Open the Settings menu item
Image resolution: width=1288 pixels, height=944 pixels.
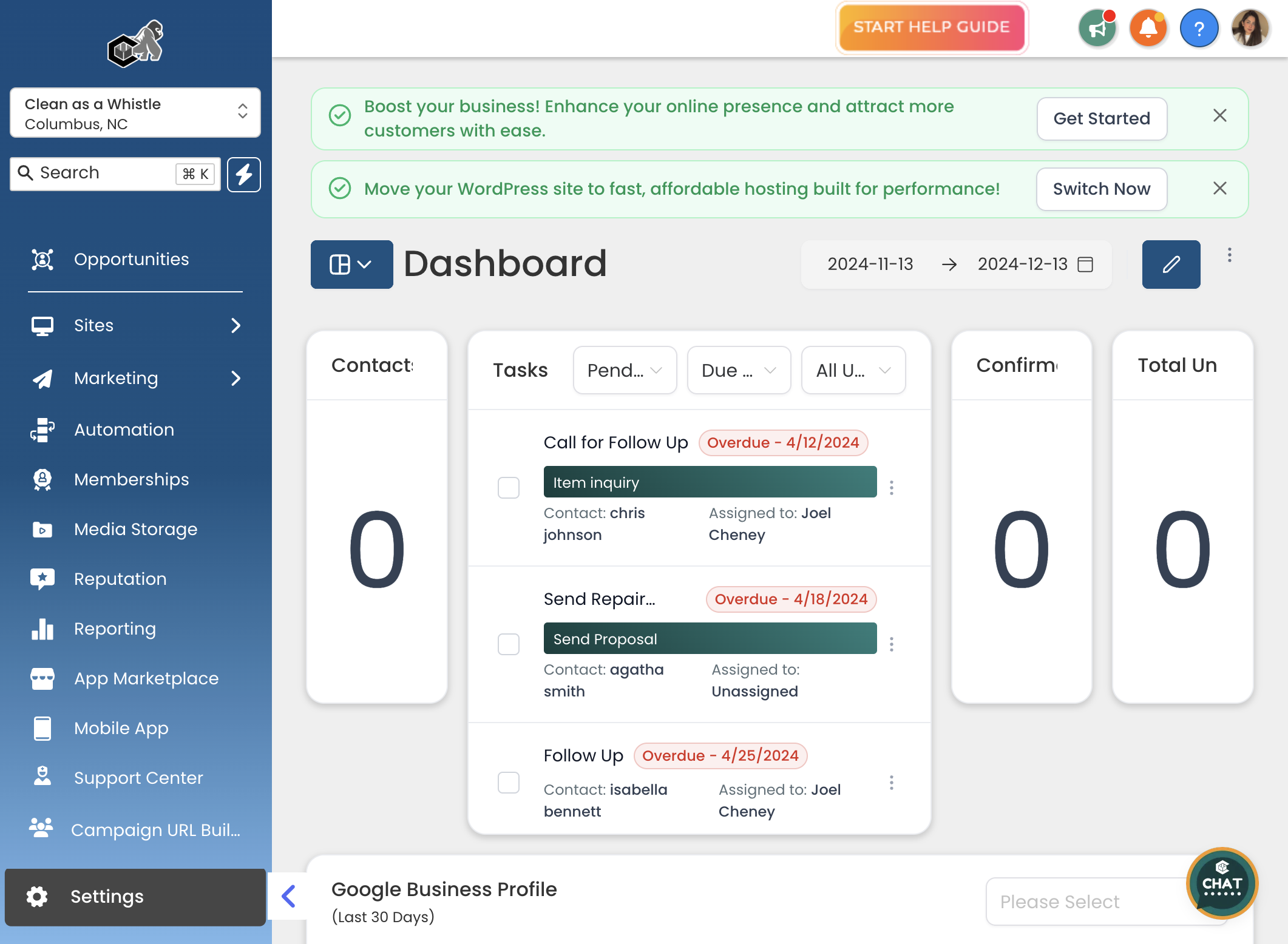[135, 897]
